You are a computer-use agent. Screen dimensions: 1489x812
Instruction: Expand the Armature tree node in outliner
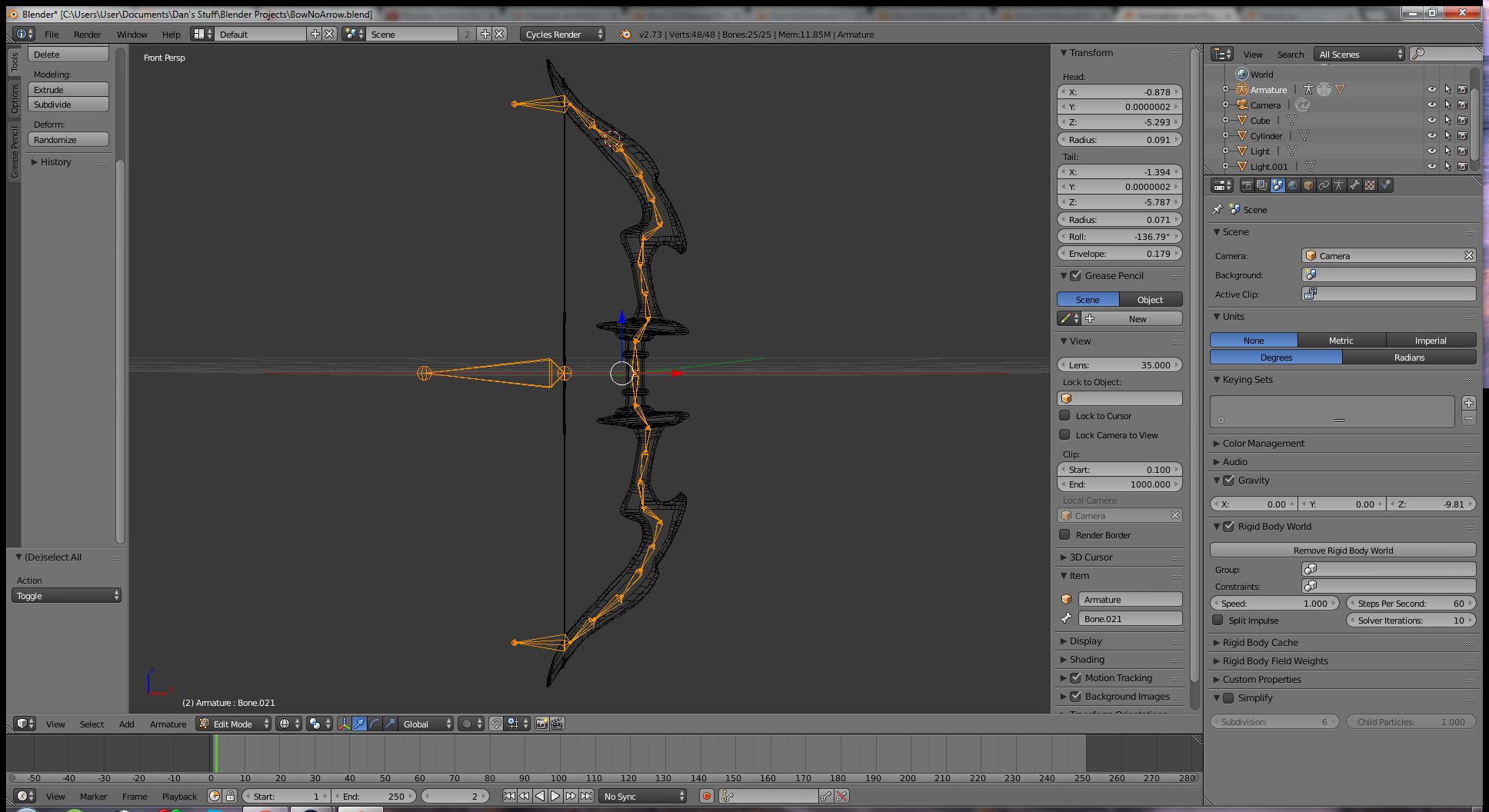click(x=1226, y=89)
